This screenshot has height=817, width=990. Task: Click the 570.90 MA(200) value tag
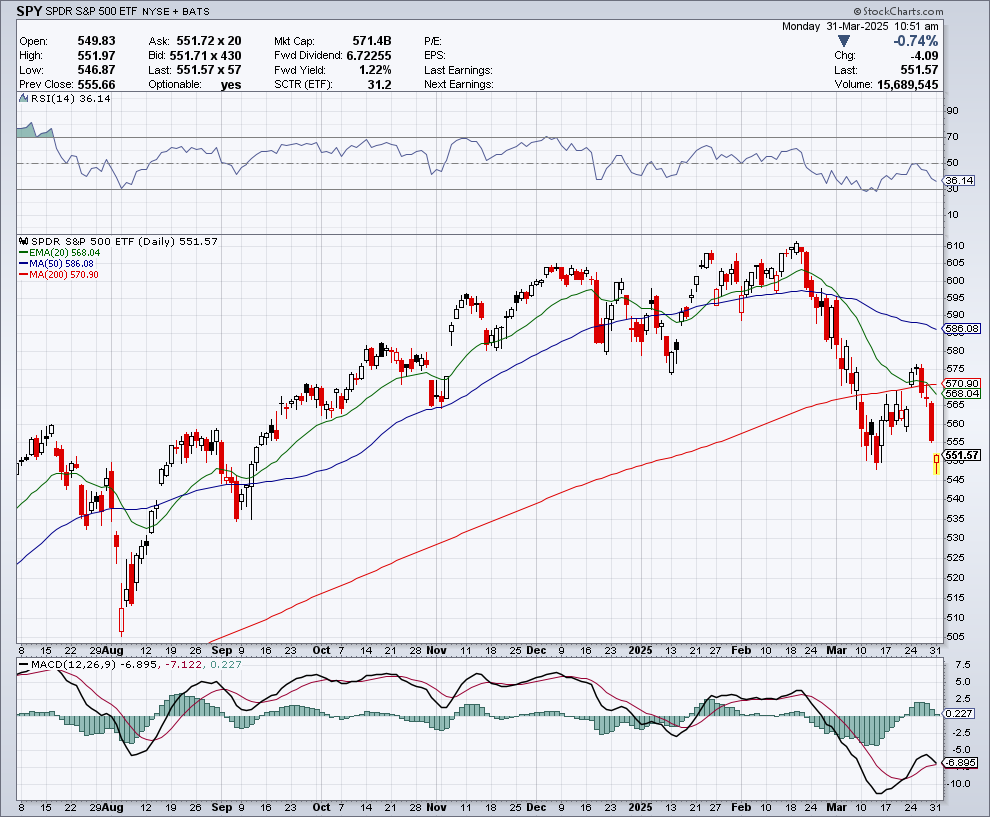(x=960, y=383)
